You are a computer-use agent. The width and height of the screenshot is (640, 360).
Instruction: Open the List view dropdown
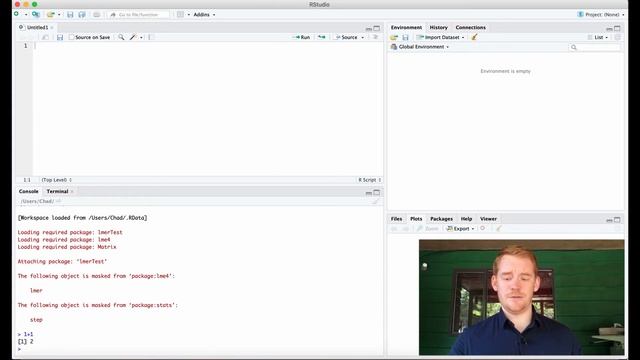(x=598, y=37)
